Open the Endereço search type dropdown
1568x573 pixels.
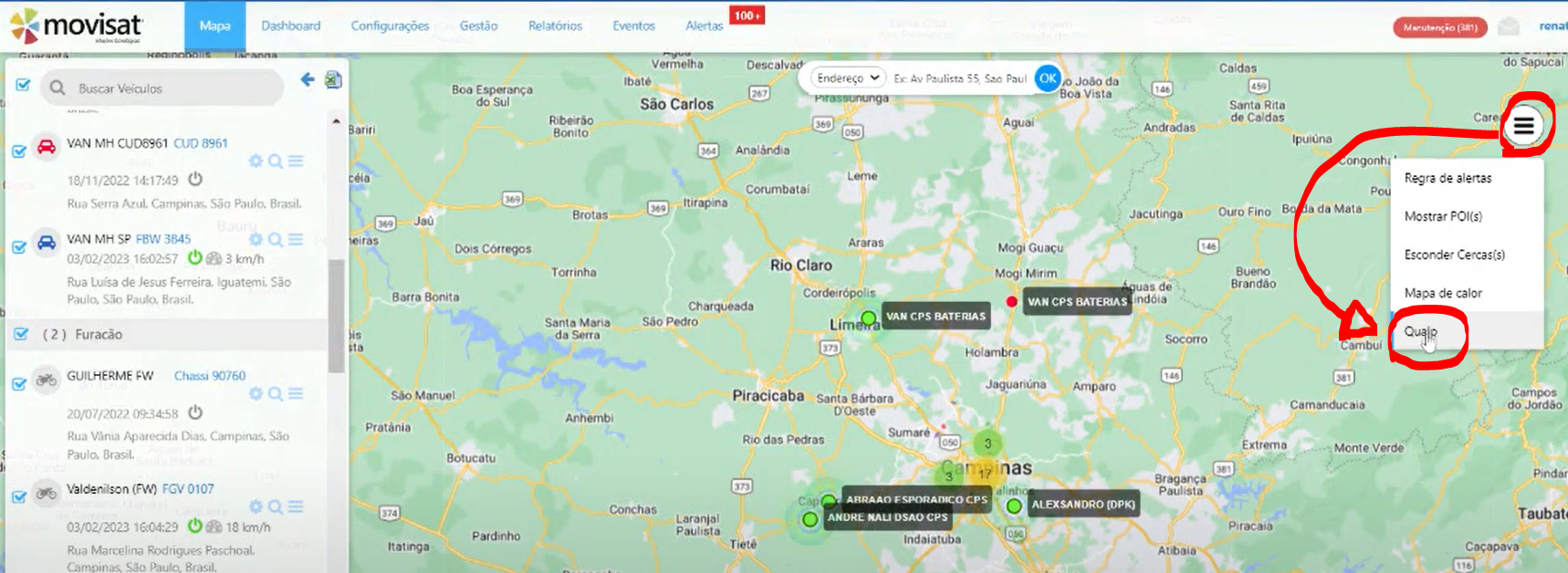[848, 78]
